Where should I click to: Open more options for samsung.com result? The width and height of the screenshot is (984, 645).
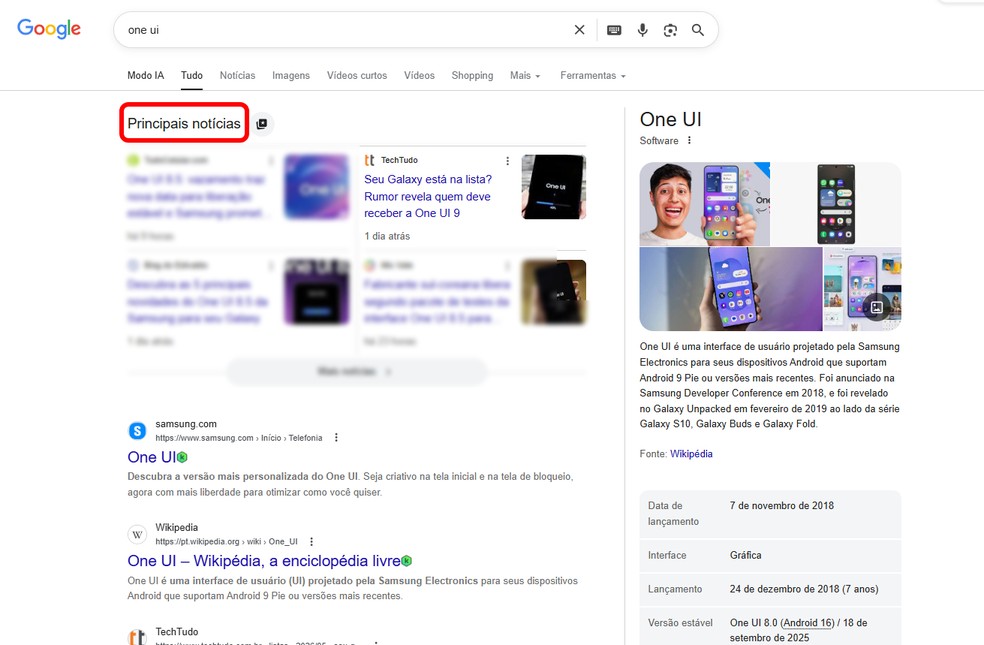[336, 437]
